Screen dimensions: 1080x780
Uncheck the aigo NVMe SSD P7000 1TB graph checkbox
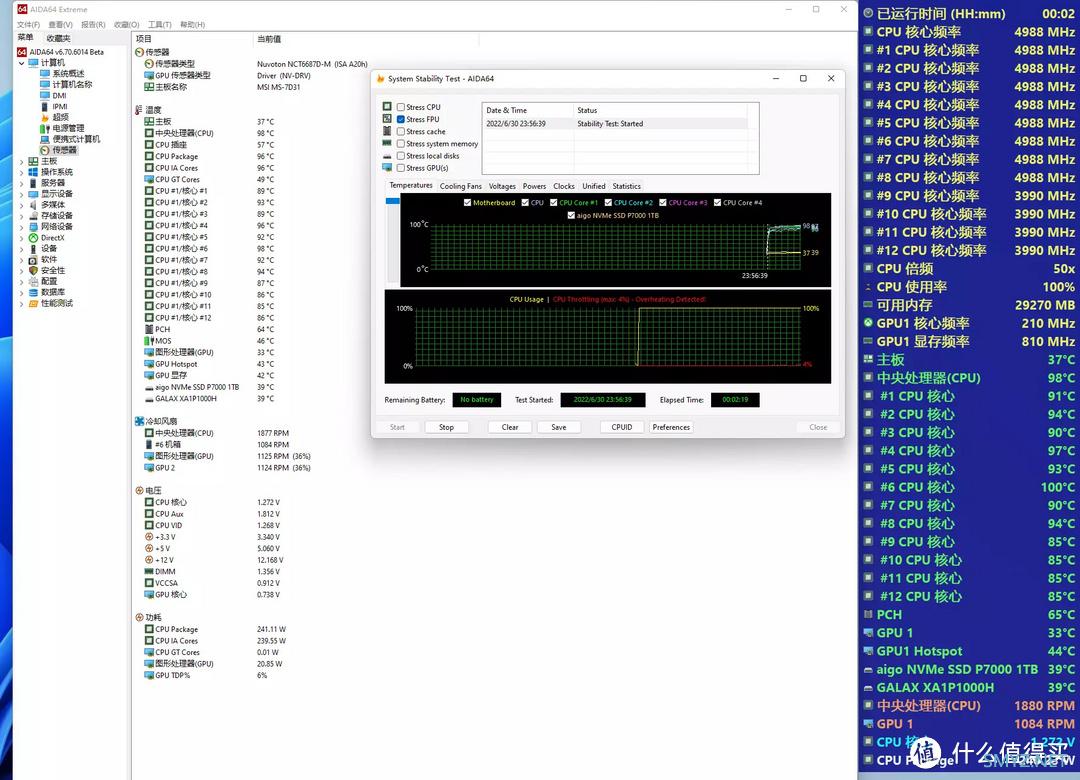pyautogui.click(x=571, y=215)
